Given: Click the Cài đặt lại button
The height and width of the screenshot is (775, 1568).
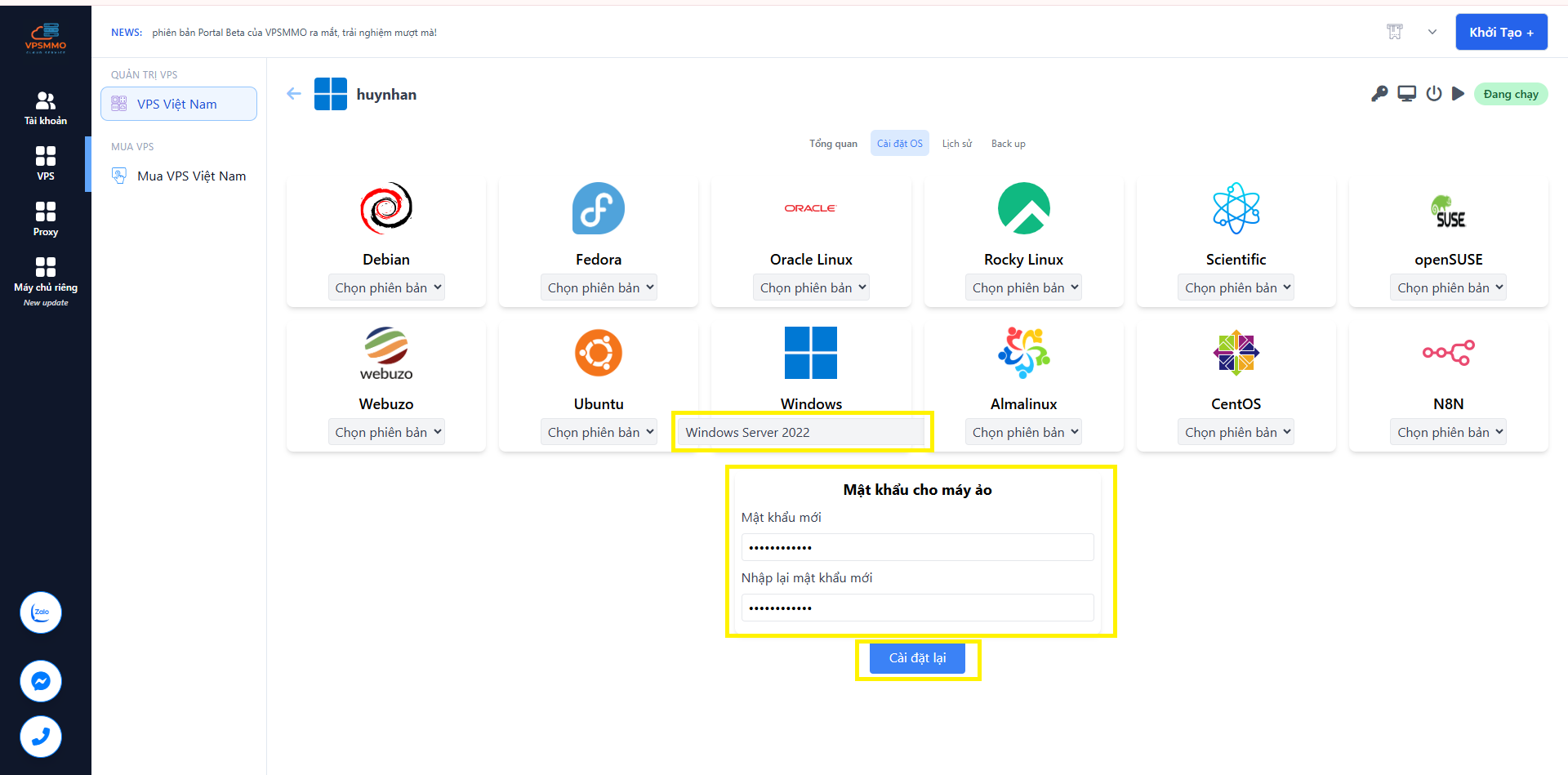Looking at the screenshot, I should [917, 658].
